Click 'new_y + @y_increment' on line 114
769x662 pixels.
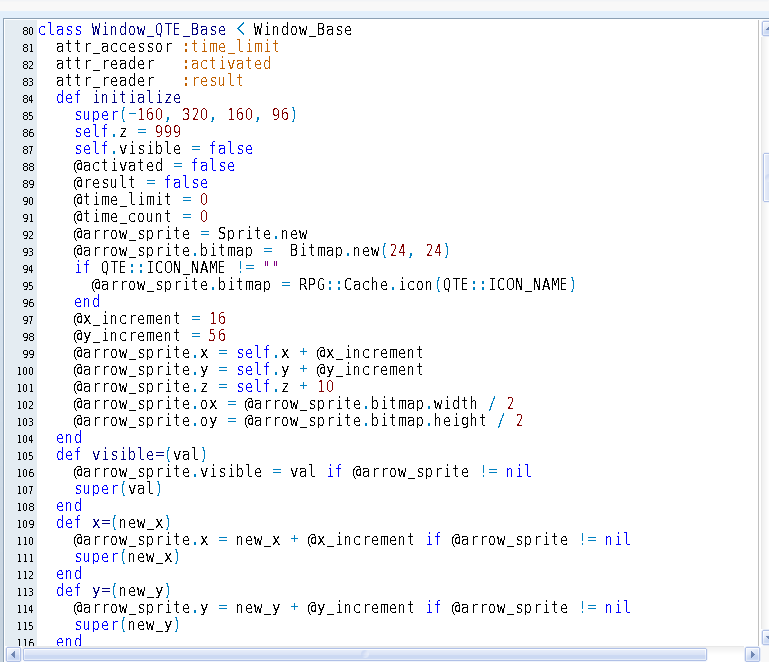click(x=325, y=608)
